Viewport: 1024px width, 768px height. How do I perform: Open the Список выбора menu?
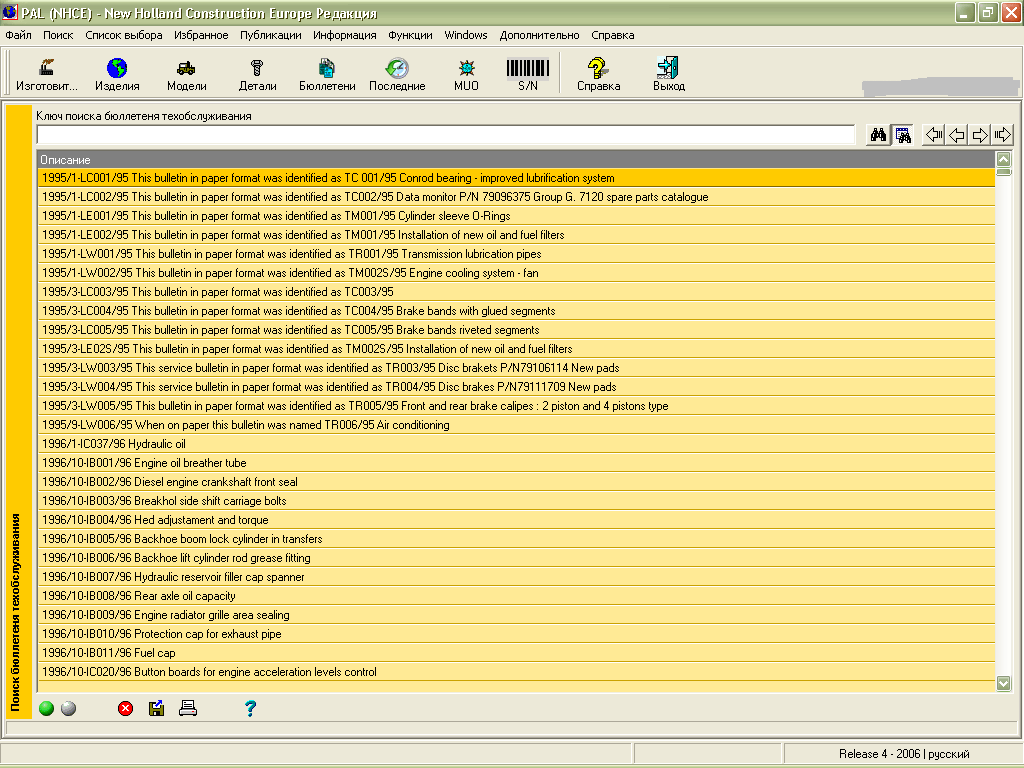pos(123,35)
